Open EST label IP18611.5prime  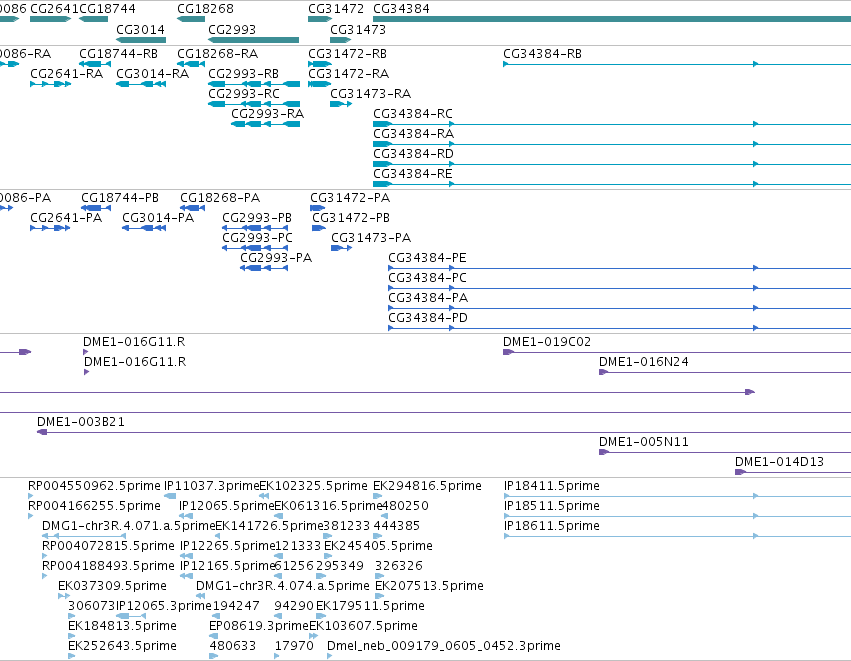point(552,526)
